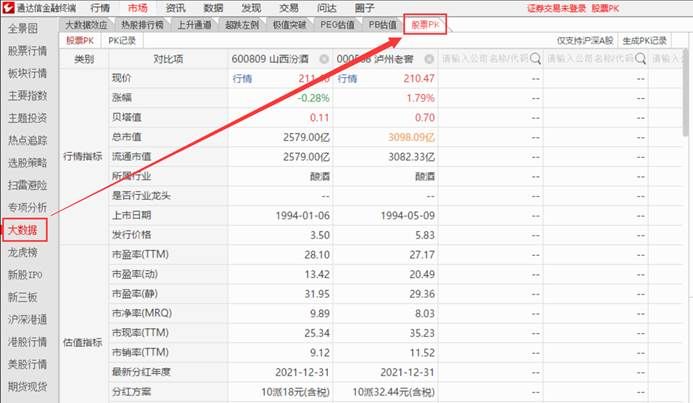Remove 泸州老窖 with its X icon
693x403 pixels.
point(429,60)
